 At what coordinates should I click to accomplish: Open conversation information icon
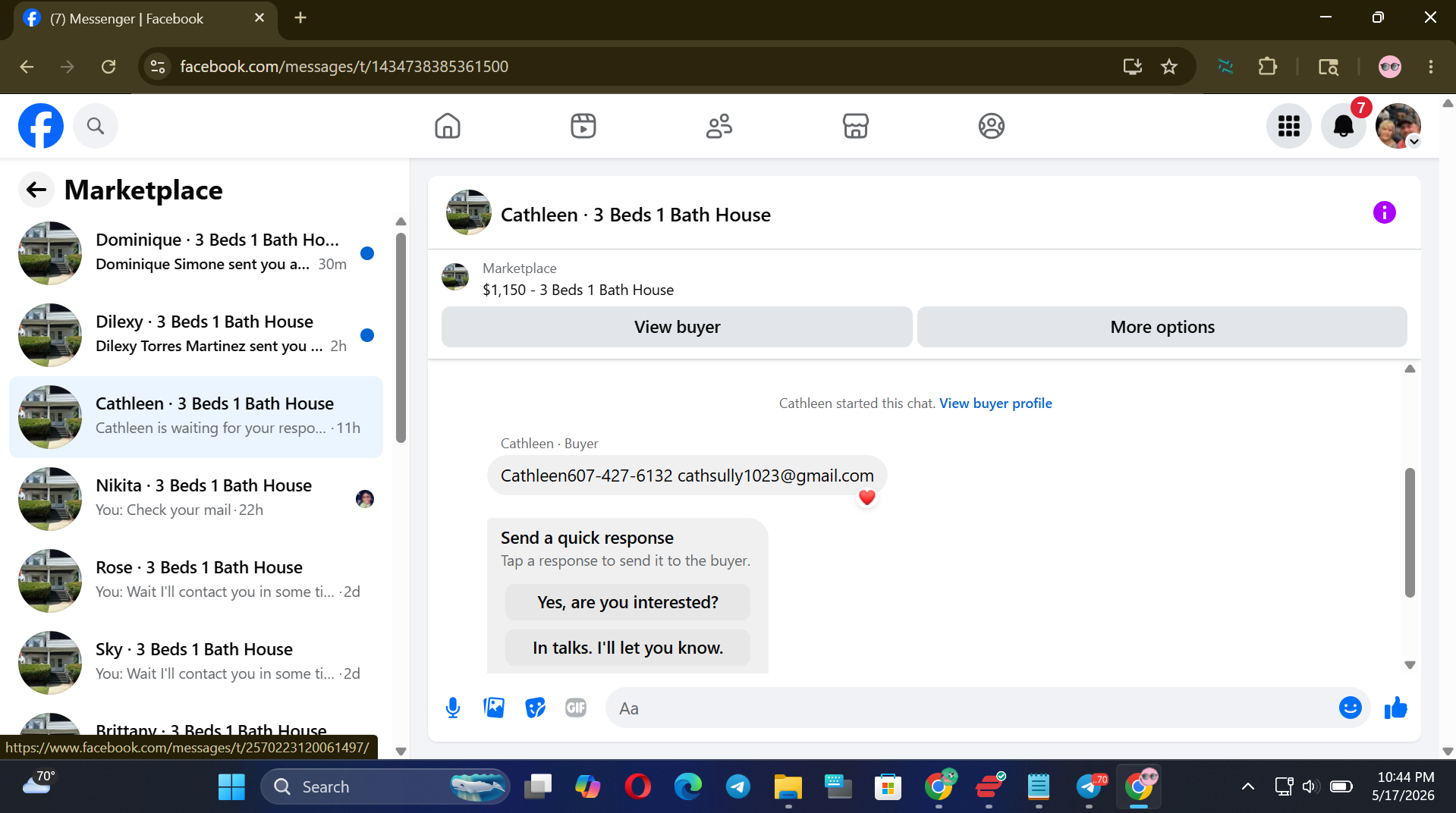coord(1385,212)
